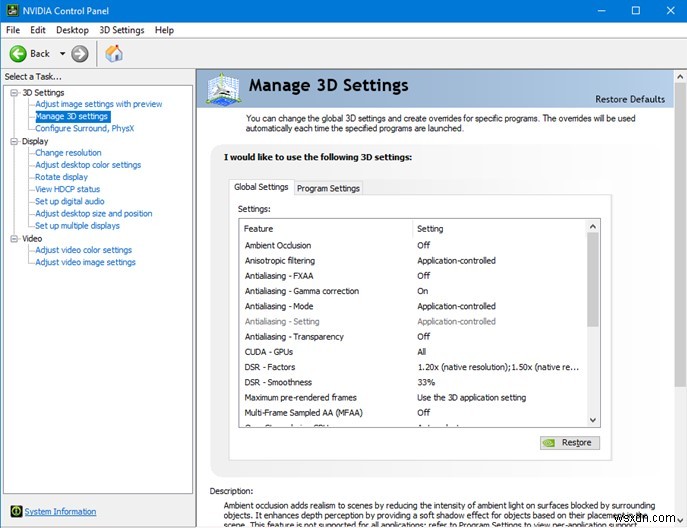
Task: Go to the Home page icon
Action: [x=114, y=53]
